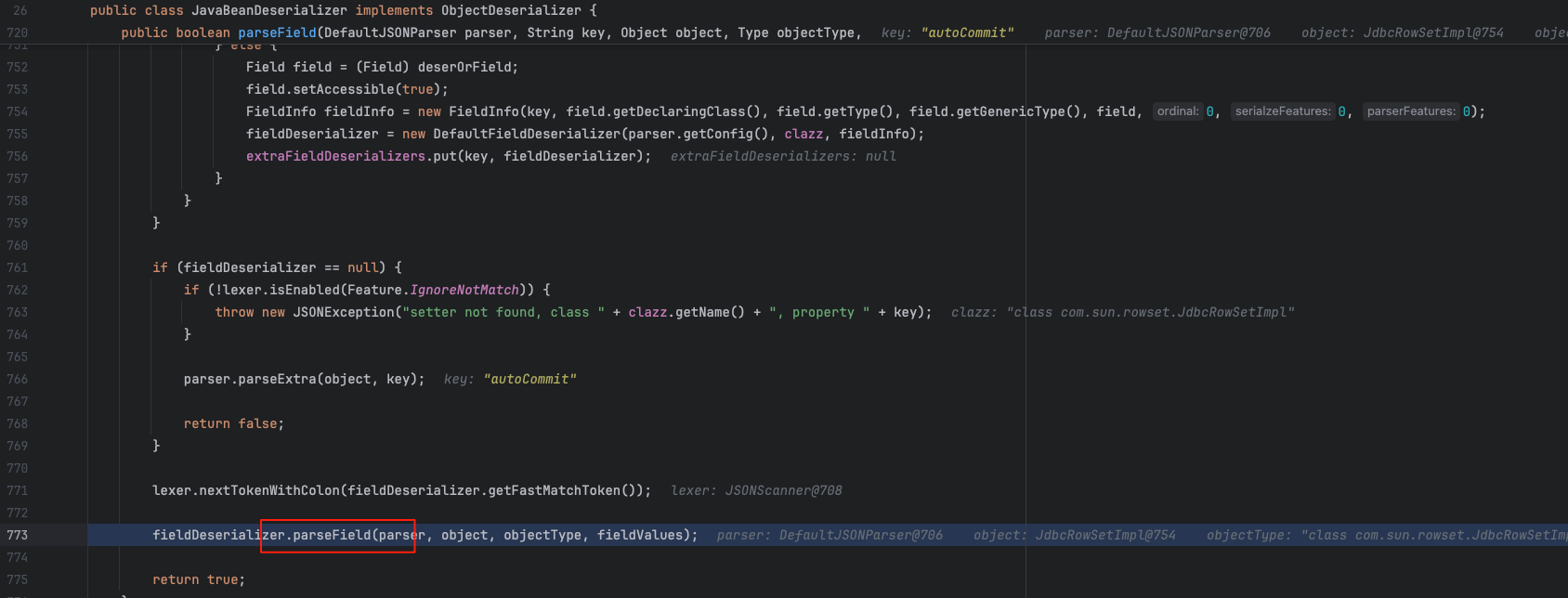1568x598 pixels.
Task: Click parseExtra call on line 766
Action: tap(277, 379)
